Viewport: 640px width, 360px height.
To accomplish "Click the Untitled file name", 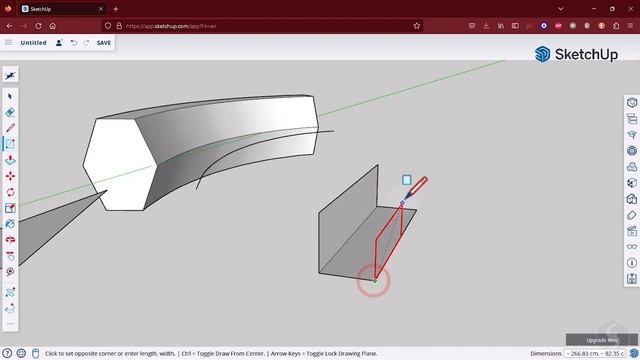I will [x=33, y=42].
